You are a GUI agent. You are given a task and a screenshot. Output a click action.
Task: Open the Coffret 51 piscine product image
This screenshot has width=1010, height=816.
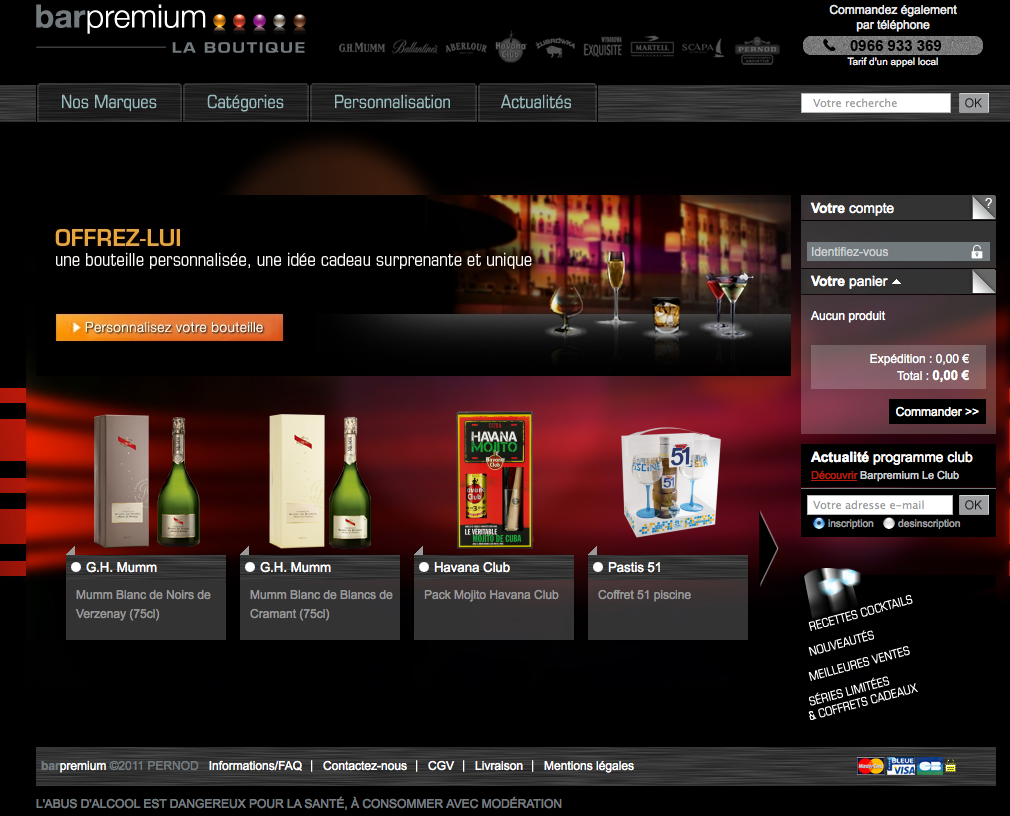[670, 482]
